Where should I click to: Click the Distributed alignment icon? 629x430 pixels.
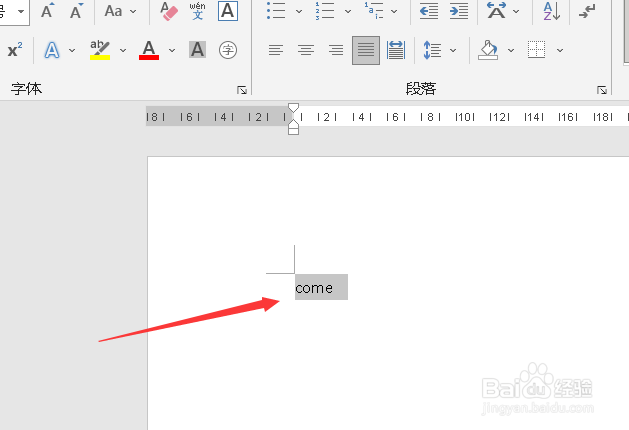click(x=396, y=50)
